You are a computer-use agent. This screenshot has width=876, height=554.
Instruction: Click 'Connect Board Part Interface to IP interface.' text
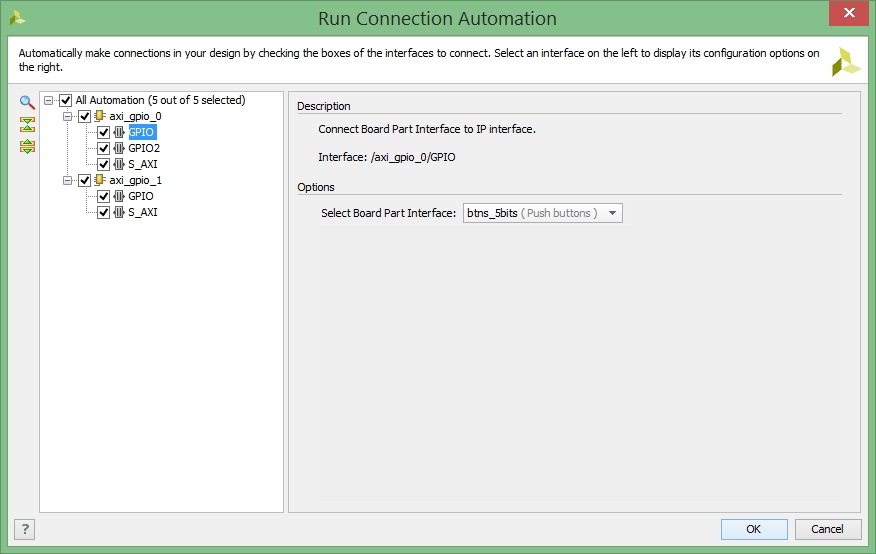coord(427,129)
